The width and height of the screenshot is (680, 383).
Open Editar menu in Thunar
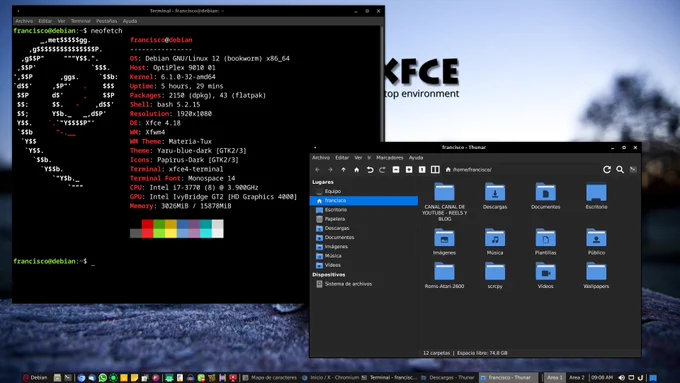(x=342, y=158)
